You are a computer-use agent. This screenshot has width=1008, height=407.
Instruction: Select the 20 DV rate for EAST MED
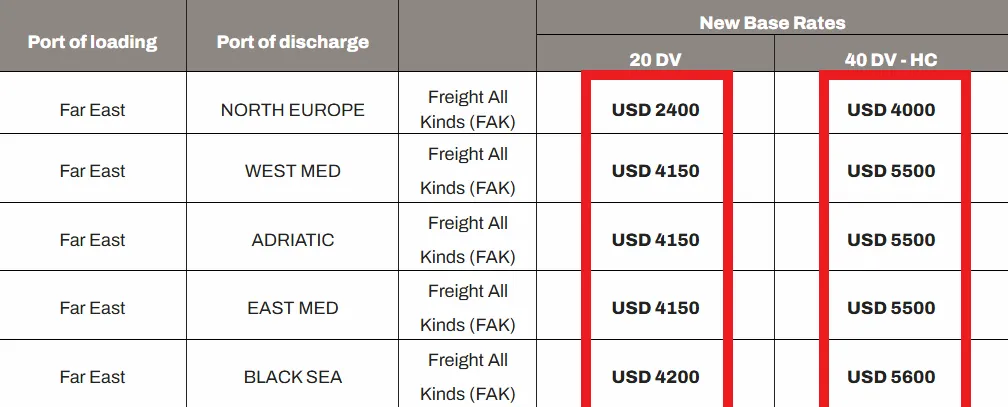coord(655,308)
